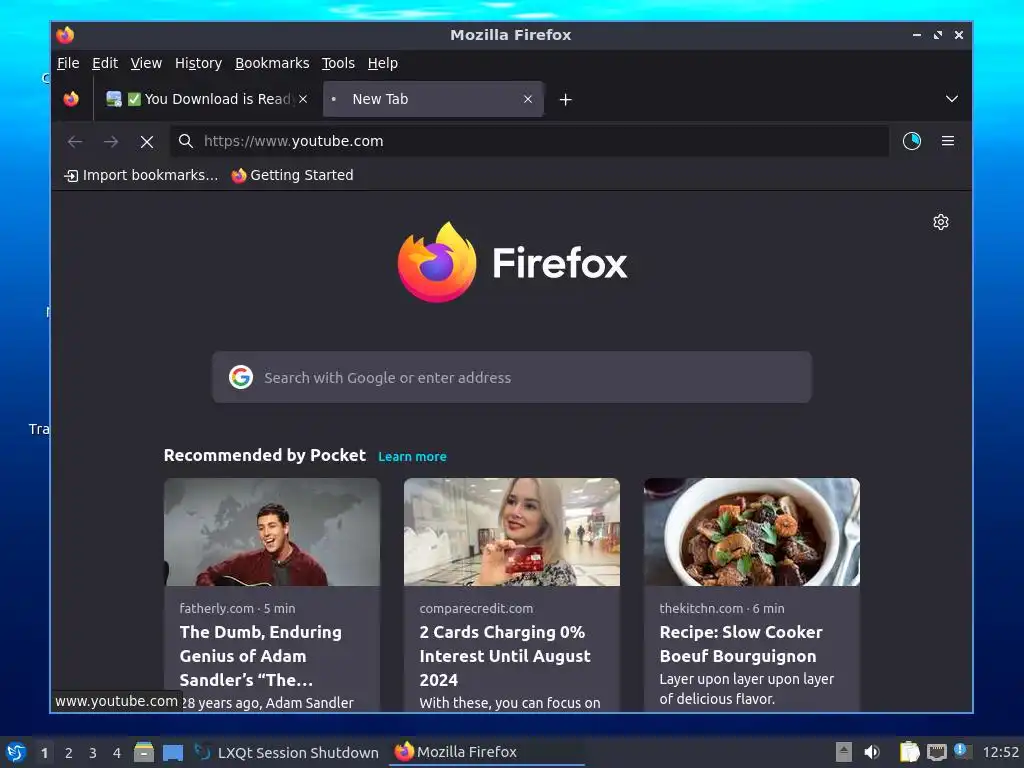Screen dimensions: 1024x768
Task: Open credit card article thumbnail
Action: 512,532
